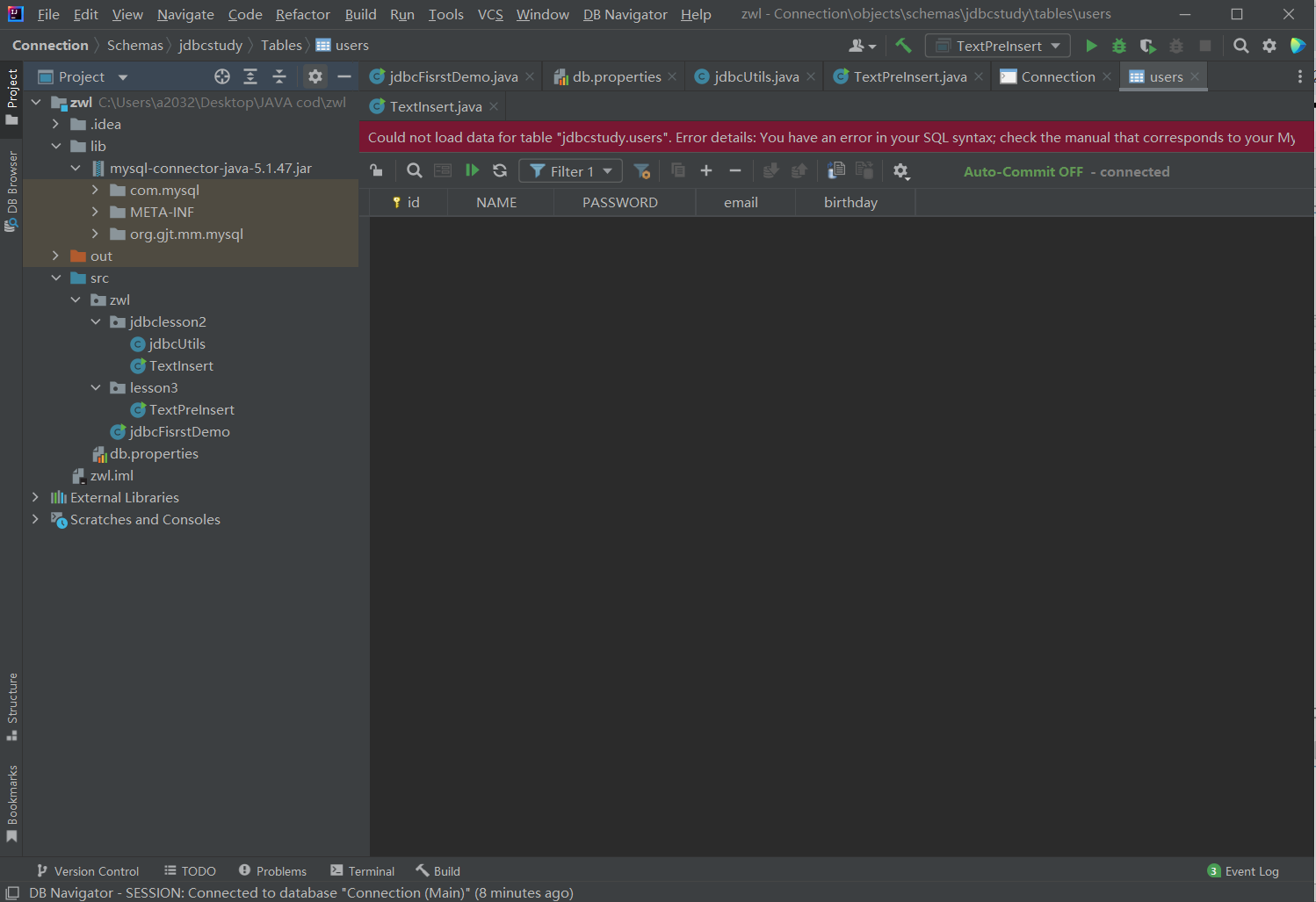
Task: Toggle the DB Browser side panel
Action: 11,191
